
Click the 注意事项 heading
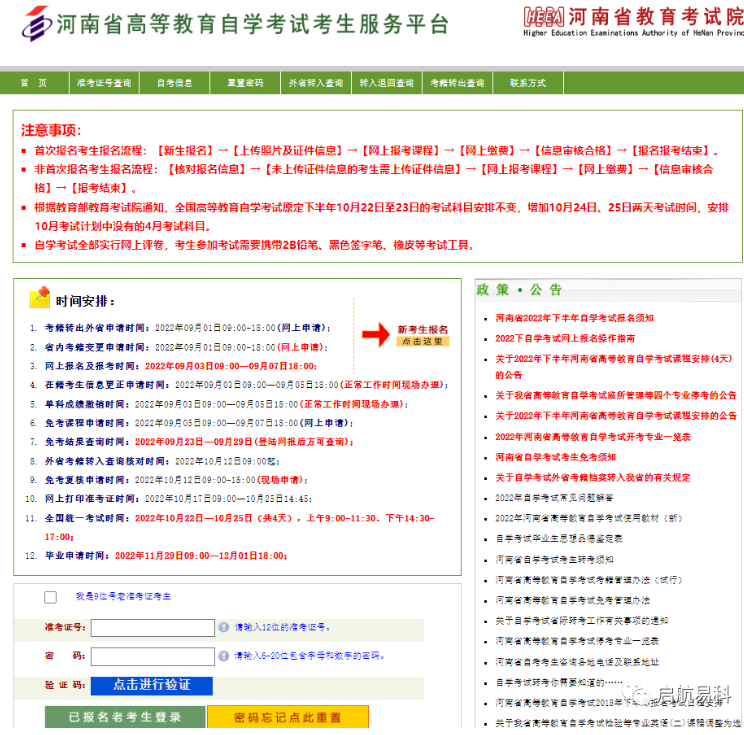pyautogui.click(x=51, y=130)
